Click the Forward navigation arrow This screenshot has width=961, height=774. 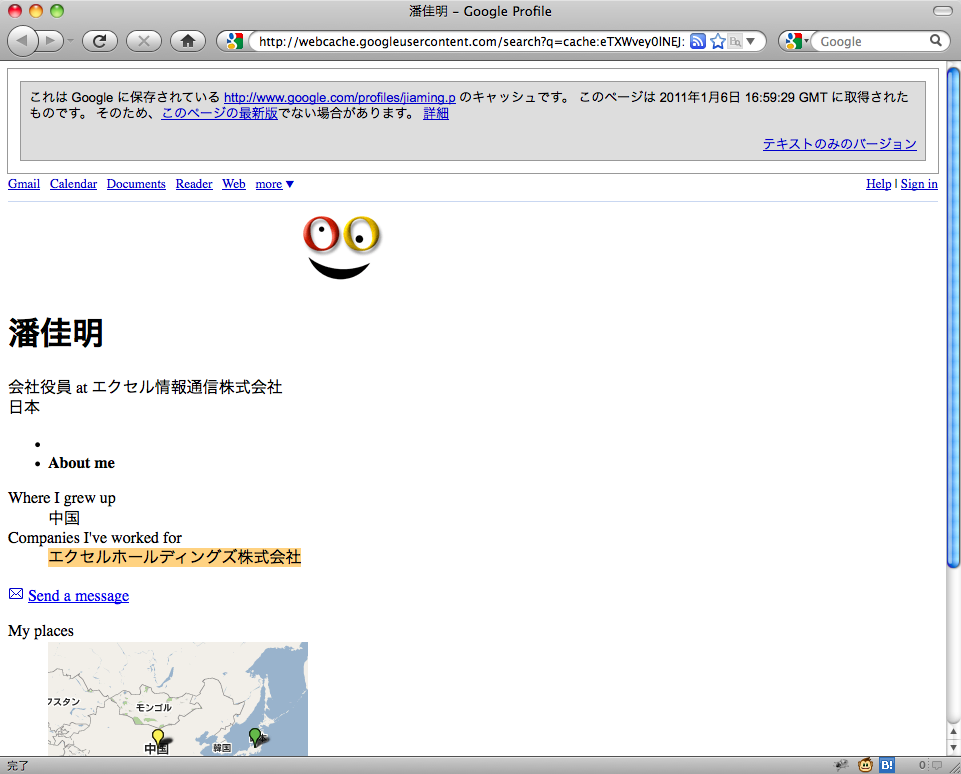51,41
